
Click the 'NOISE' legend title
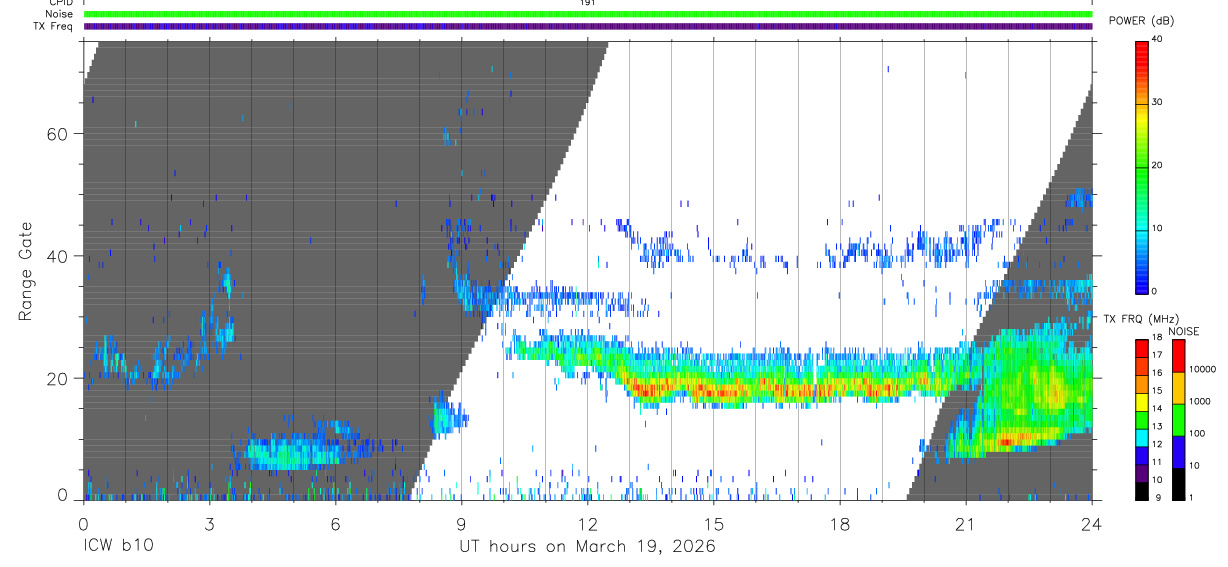[x=1184, y=331]
